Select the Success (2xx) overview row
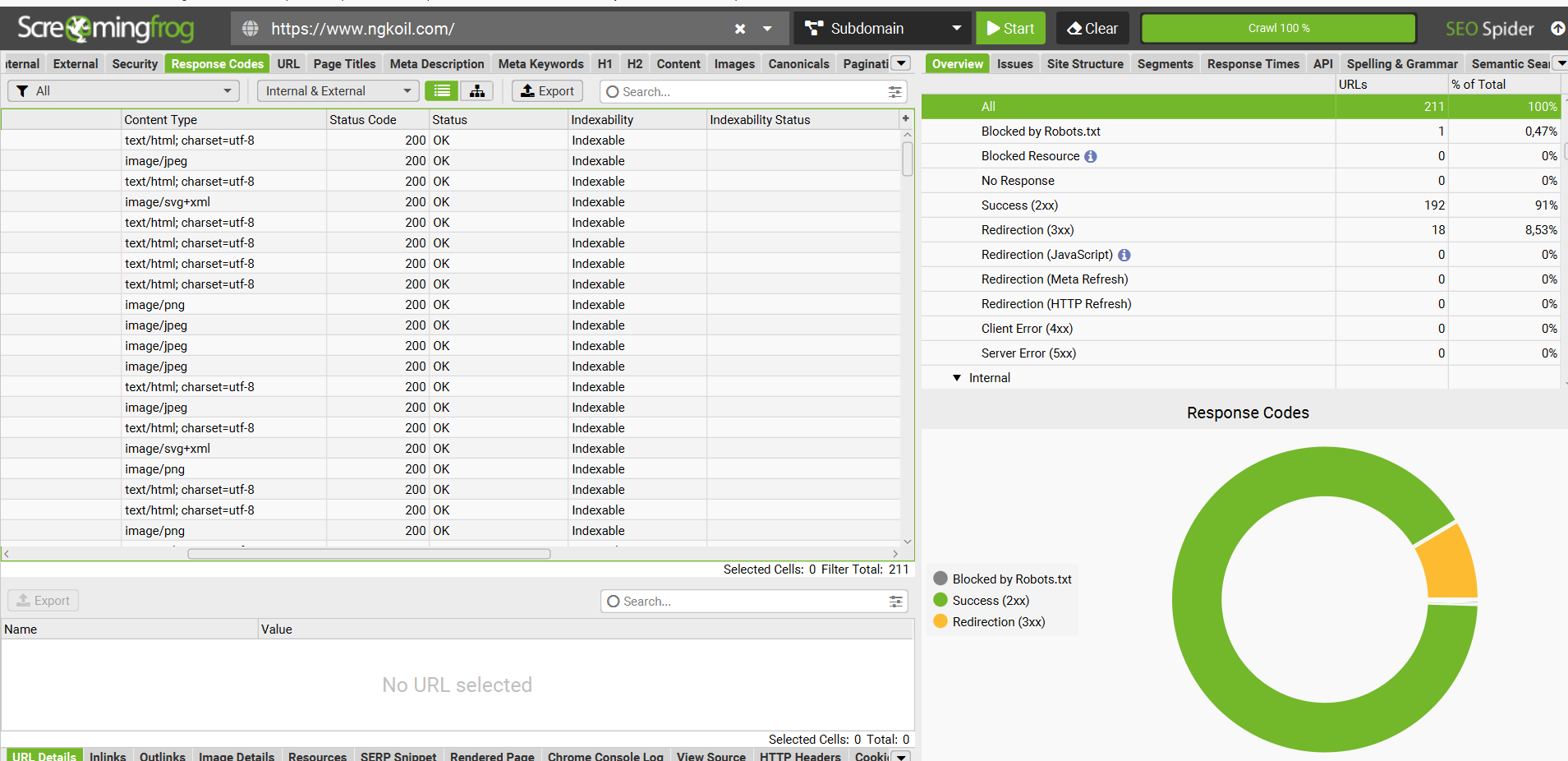This screenshot has height=761, width=1568. tap(1240, 205)
